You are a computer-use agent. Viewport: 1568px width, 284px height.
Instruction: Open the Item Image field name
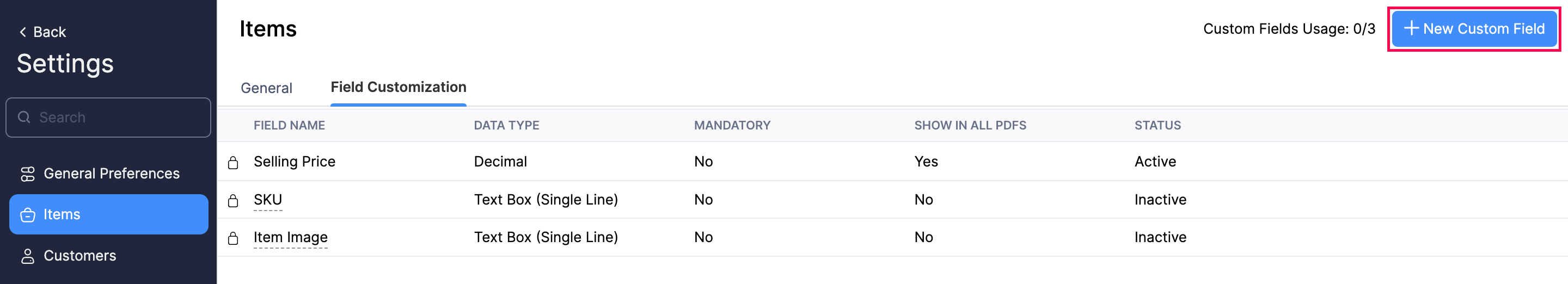pyautogui.click(x=290, y=237)
